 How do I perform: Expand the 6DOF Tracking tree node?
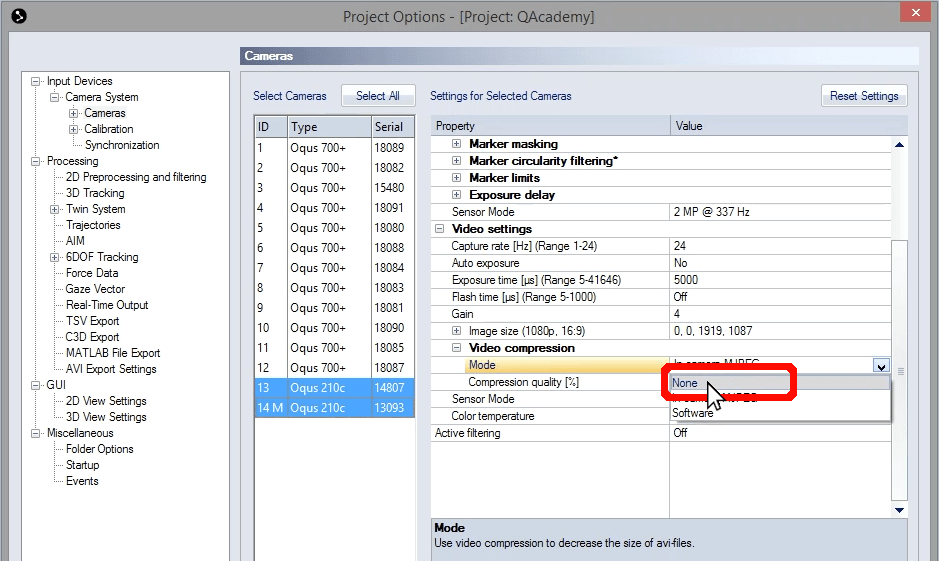[x=54, y=257]
